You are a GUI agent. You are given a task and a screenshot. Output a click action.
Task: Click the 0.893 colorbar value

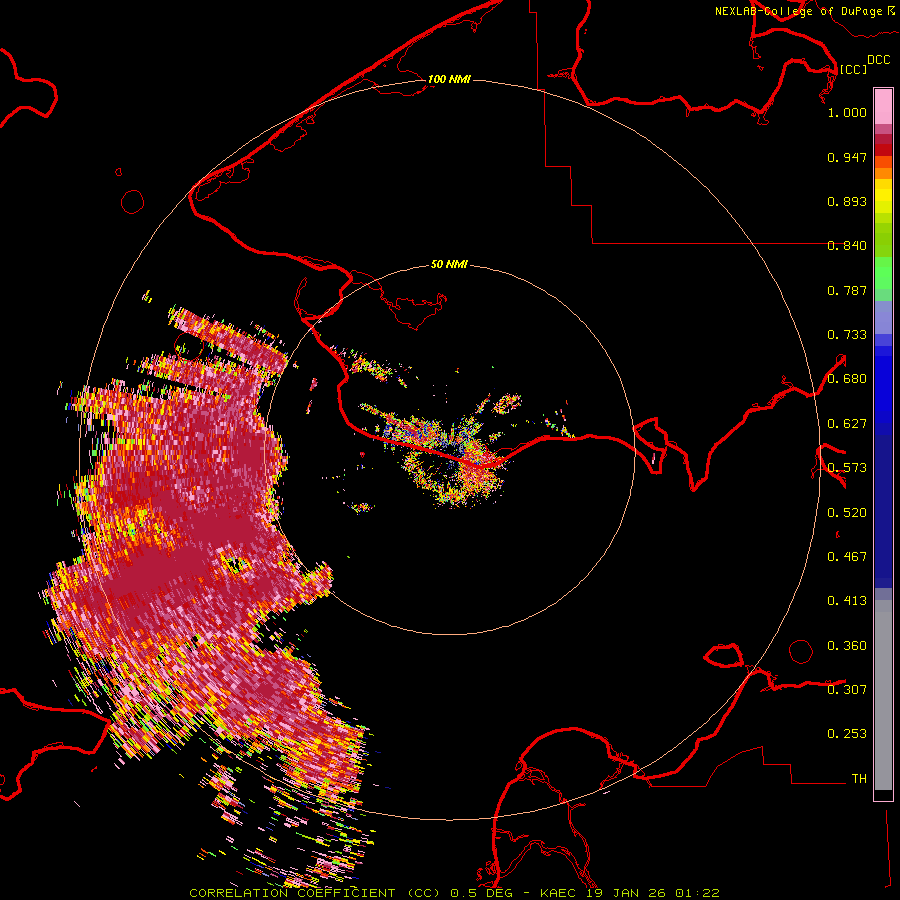847,201
